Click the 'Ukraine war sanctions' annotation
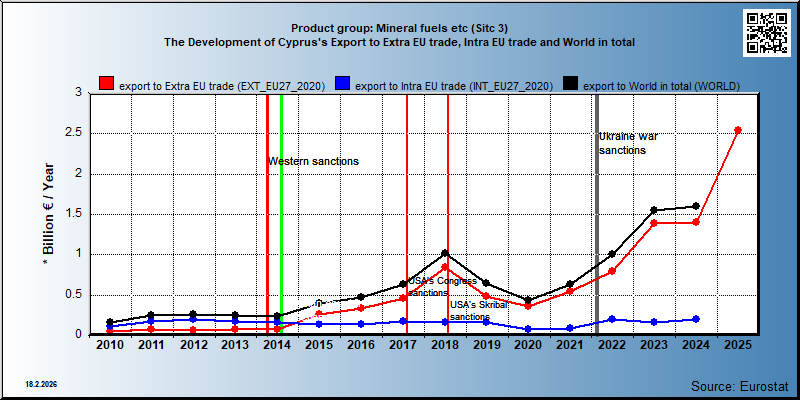This screenshot has width=800, height=400. point(628,143)
